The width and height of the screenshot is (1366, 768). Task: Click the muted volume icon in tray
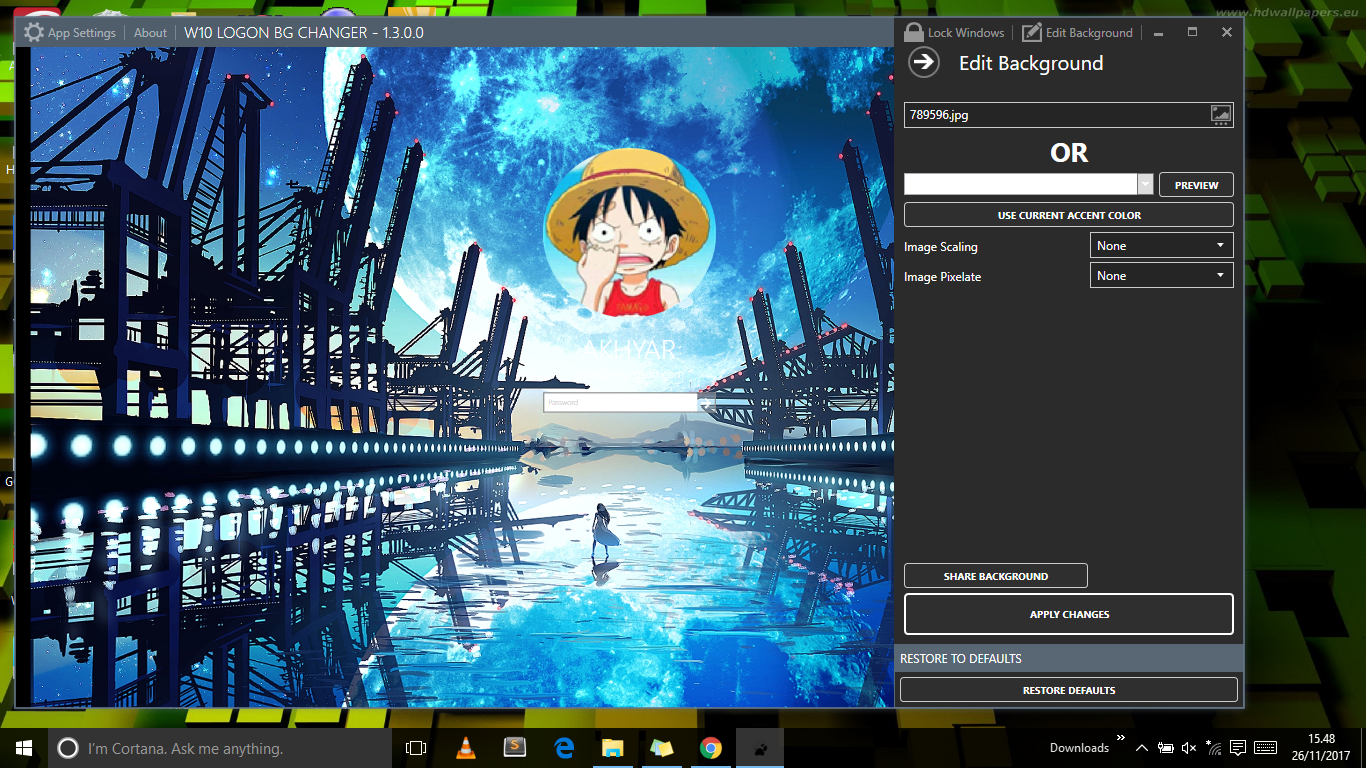point(1189,748)
